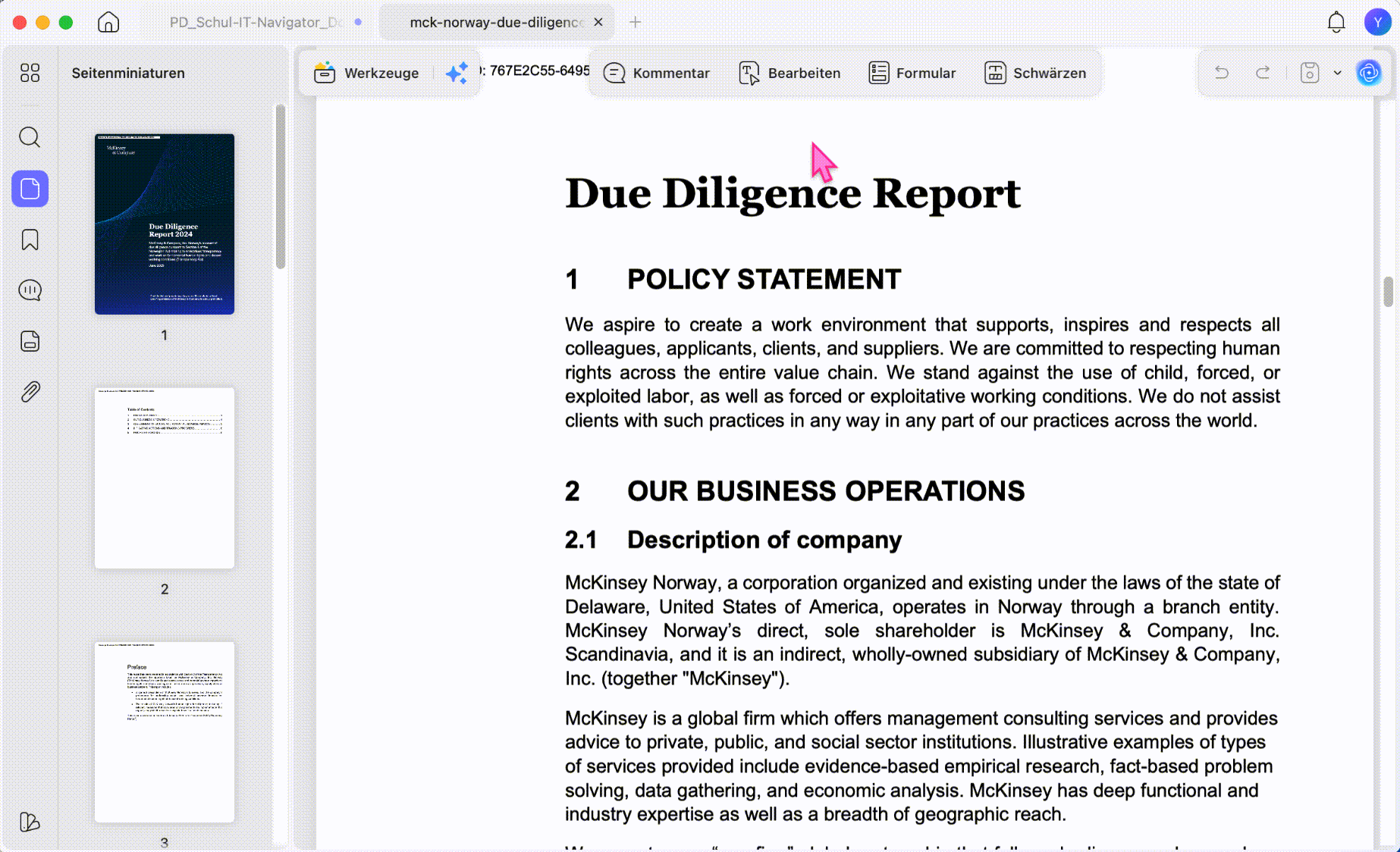1400x852 pixels.
Task: Select the Kommentar mode button
Action: 657,73
